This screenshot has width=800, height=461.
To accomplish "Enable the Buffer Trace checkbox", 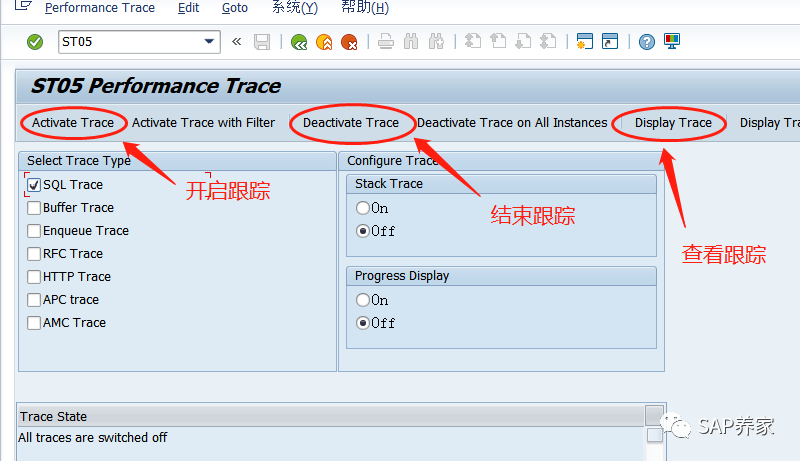I will (34, 208).
